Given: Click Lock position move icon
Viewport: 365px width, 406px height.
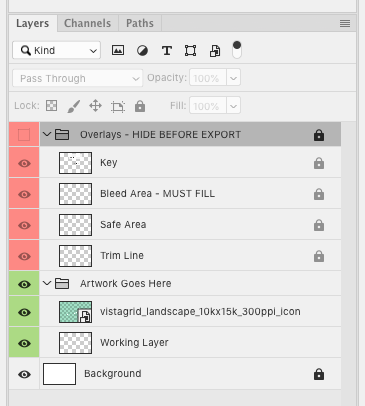Looking at the screenshot, I should coord(95,106).
